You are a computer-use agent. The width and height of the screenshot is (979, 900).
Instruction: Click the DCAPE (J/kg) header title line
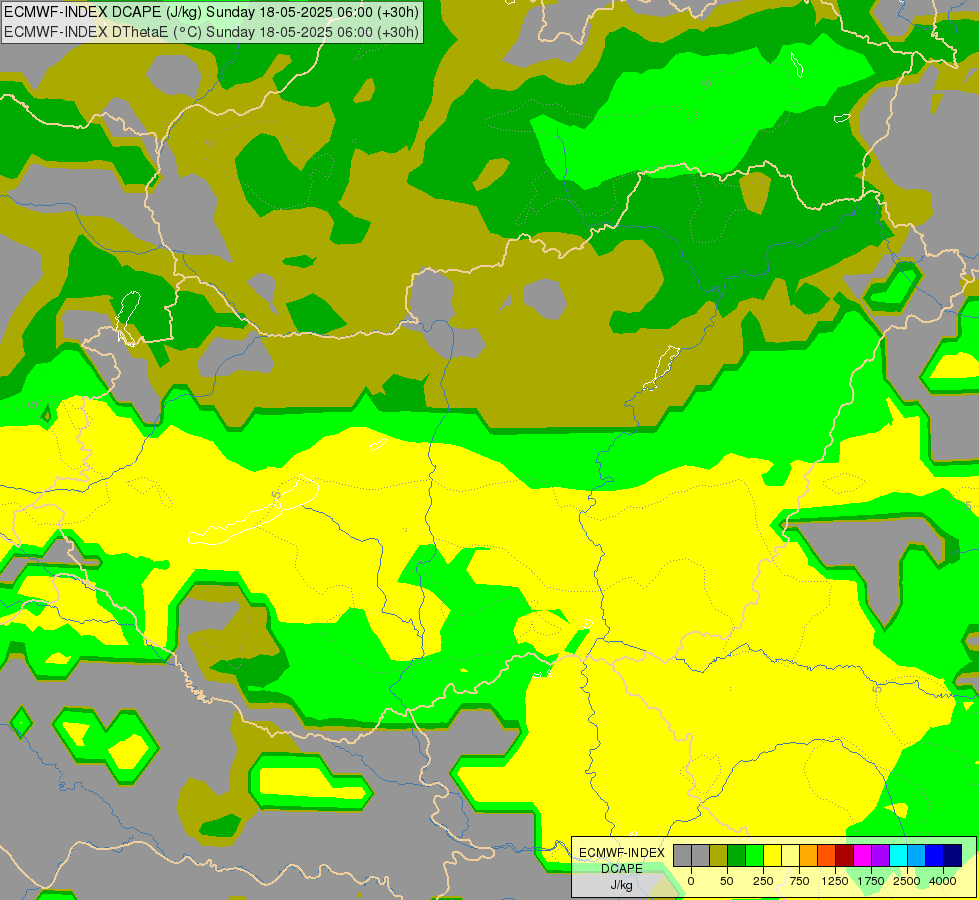(211, 12)
